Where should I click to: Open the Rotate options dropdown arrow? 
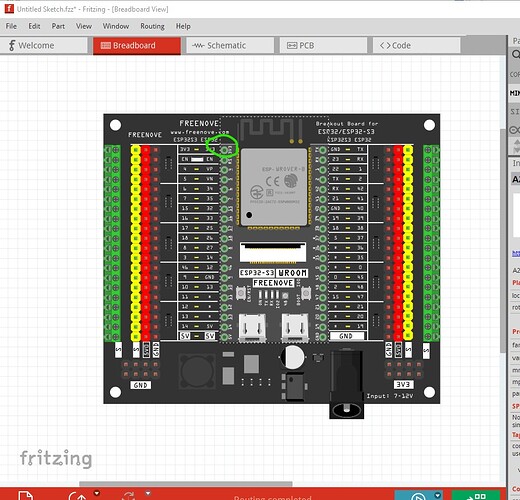click(97, 493)
